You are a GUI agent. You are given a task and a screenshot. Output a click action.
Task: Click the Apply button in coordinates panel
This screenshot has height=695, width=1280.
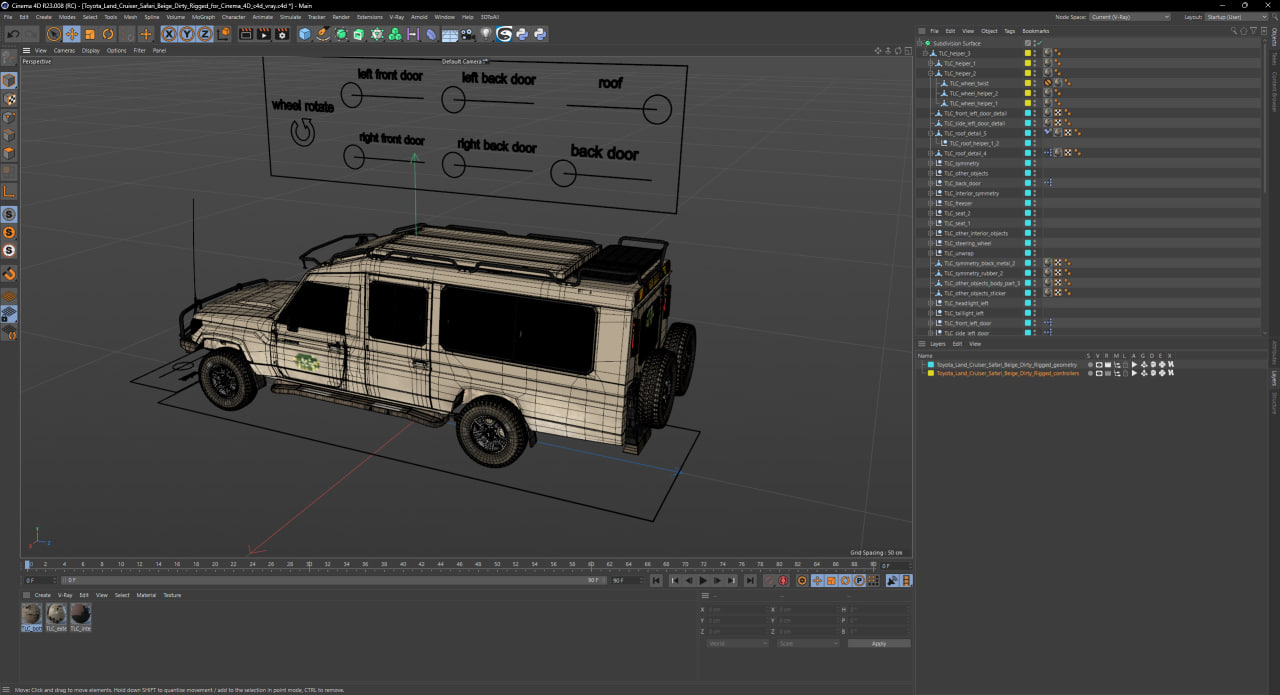click(879, 643)
